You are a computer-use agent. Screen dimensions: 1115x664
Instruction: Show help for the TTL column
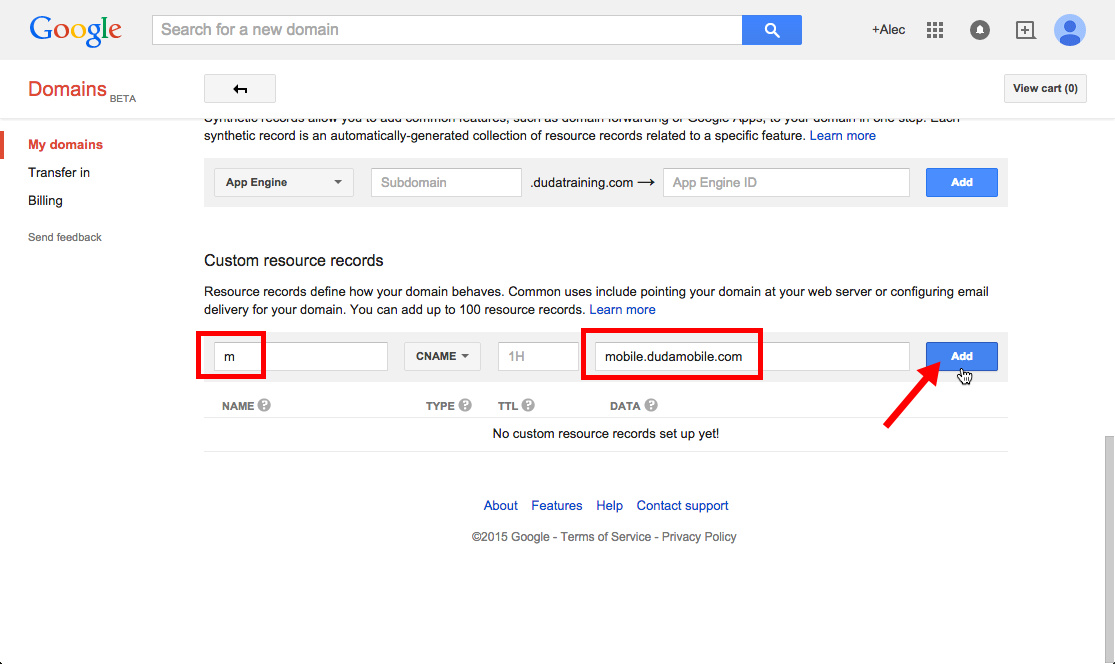(x=528, y=405)
